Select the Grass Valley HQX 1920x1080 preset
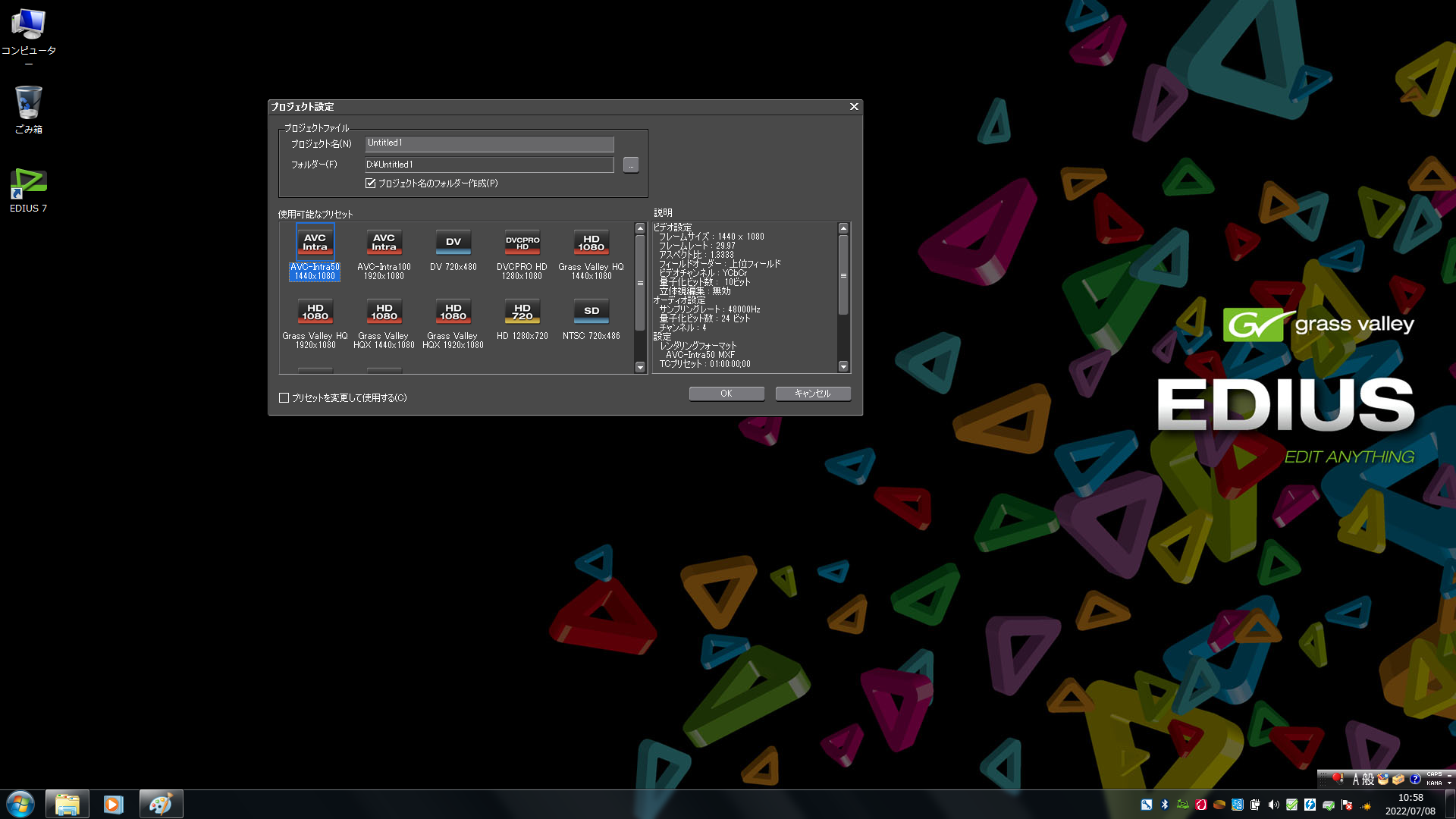Screen dimensions: 1456x819 [x=453, y=323]
